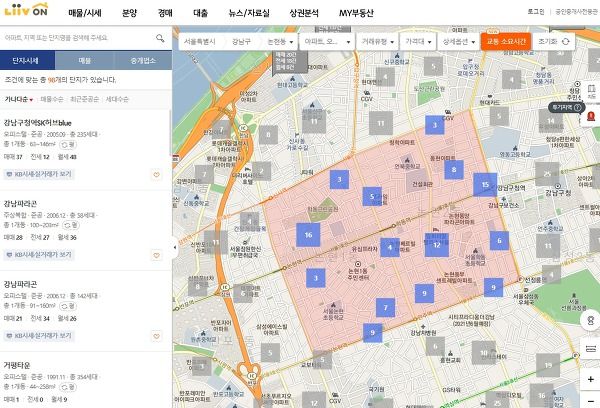Click the search magnifier icon
Image resolution: width=600 pixels, height=408 pixels.
pyautogui.click(x=160, y=38)
